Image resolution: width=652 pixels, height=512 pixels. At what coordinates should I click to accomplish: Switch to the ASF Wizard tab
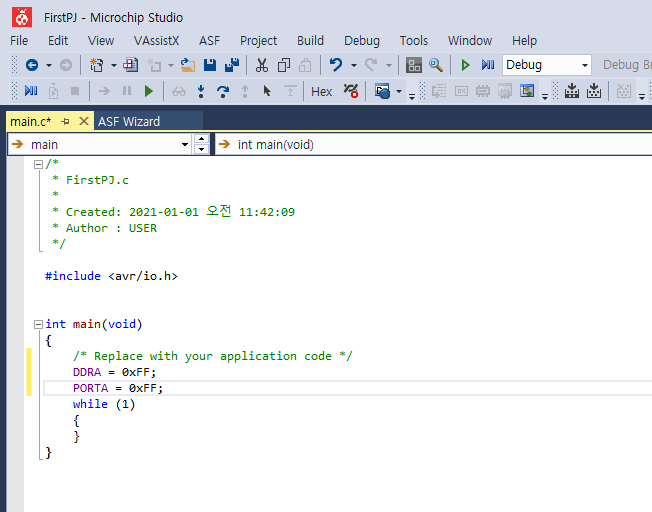(x=128, y=121)
